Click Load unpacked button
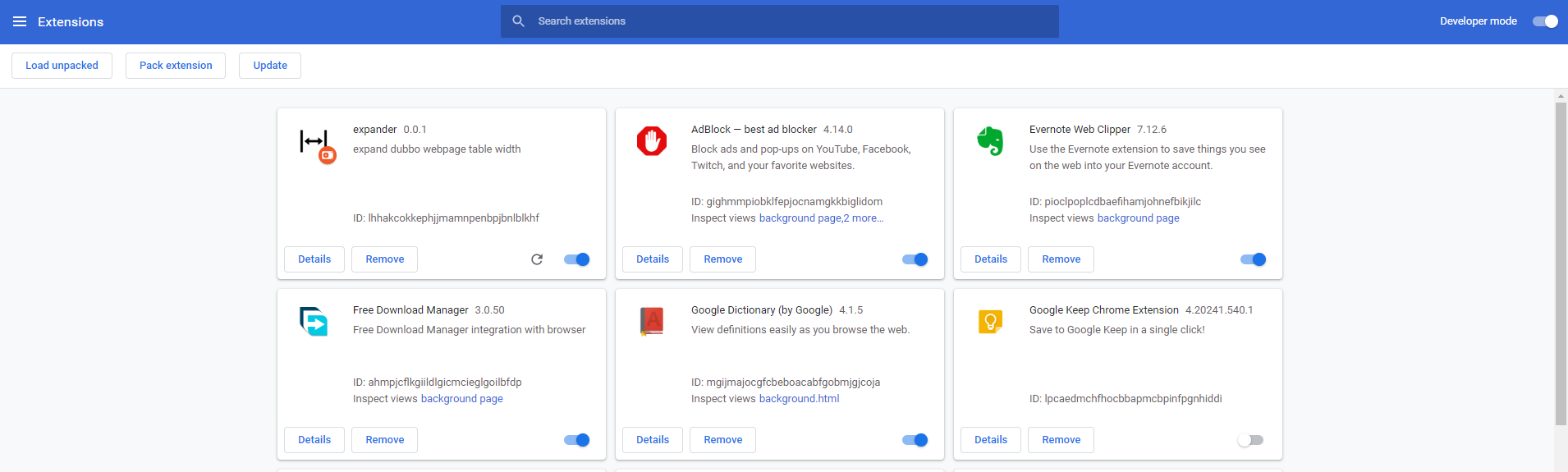The height and width of the screenshot is (472, 1568). pos(62,66)
